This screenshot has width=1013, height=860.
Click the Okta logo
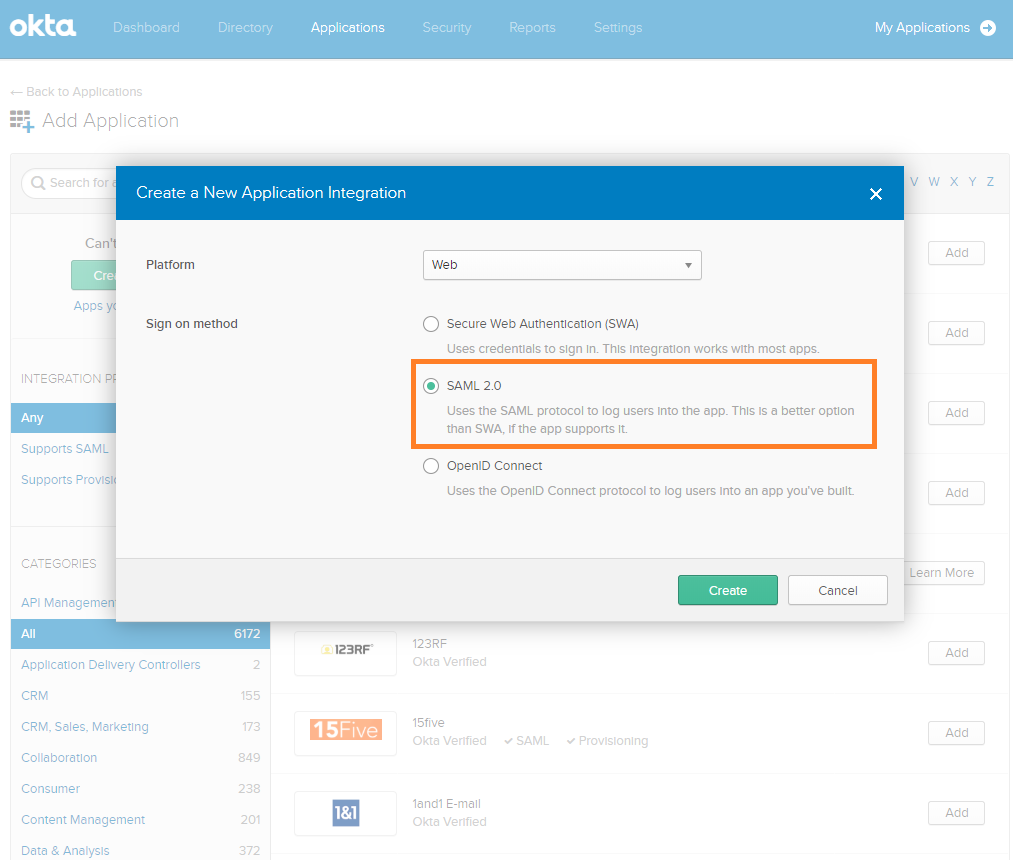click(43, 27)
